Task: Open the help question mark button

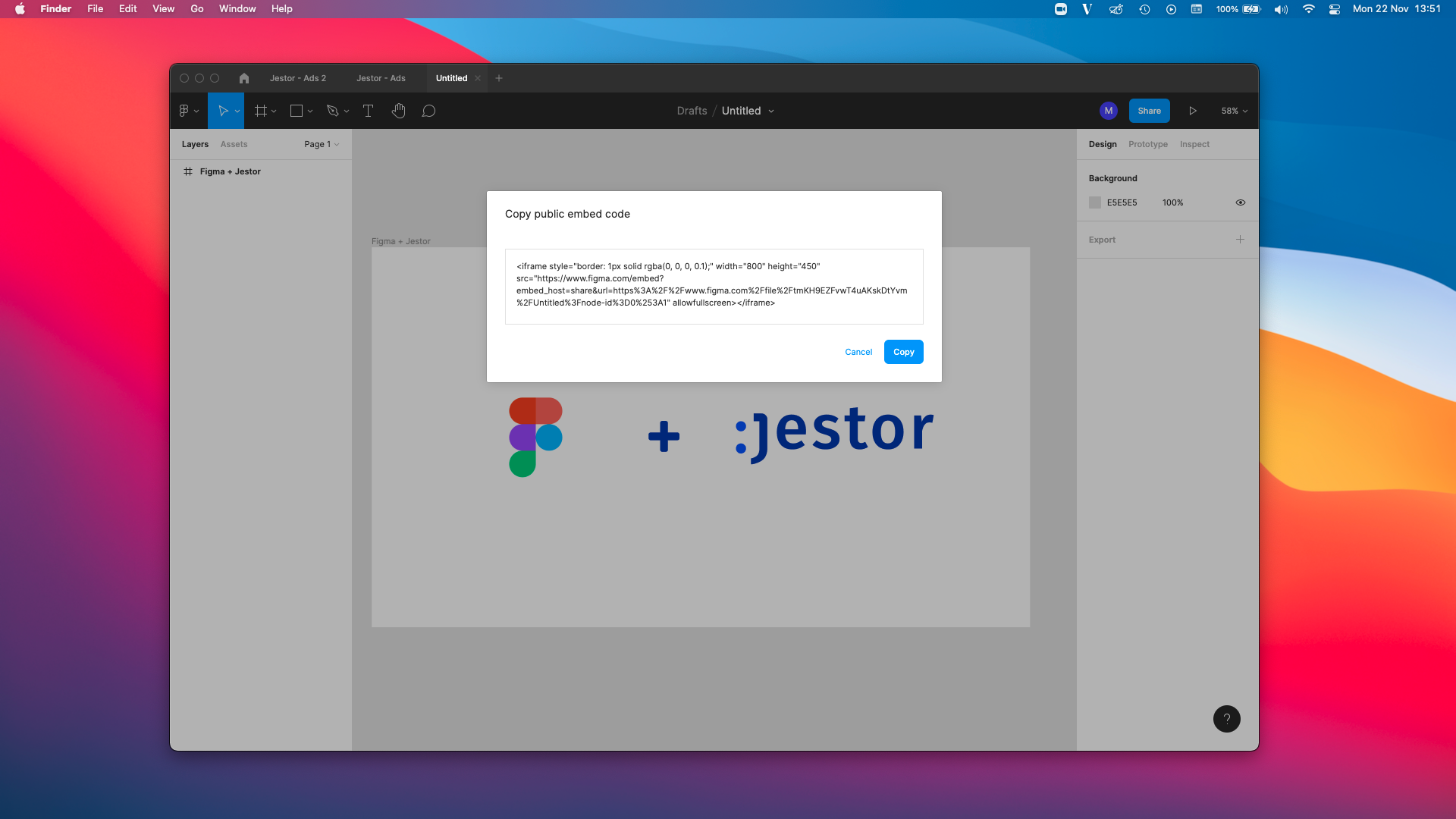Action: tap(1226, 719)
